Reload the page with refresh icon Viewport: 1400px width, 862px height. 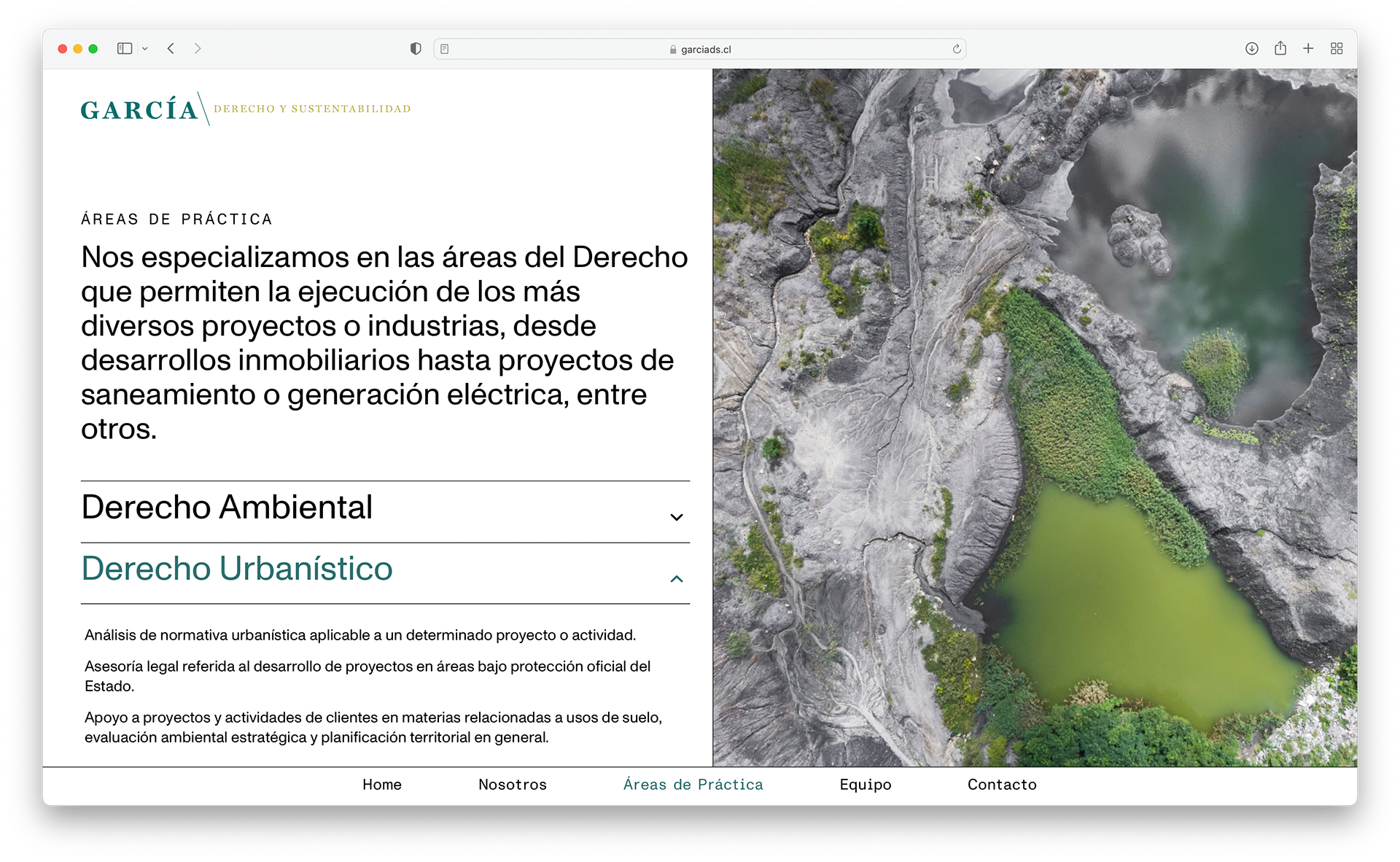click(x=957, y=49)
